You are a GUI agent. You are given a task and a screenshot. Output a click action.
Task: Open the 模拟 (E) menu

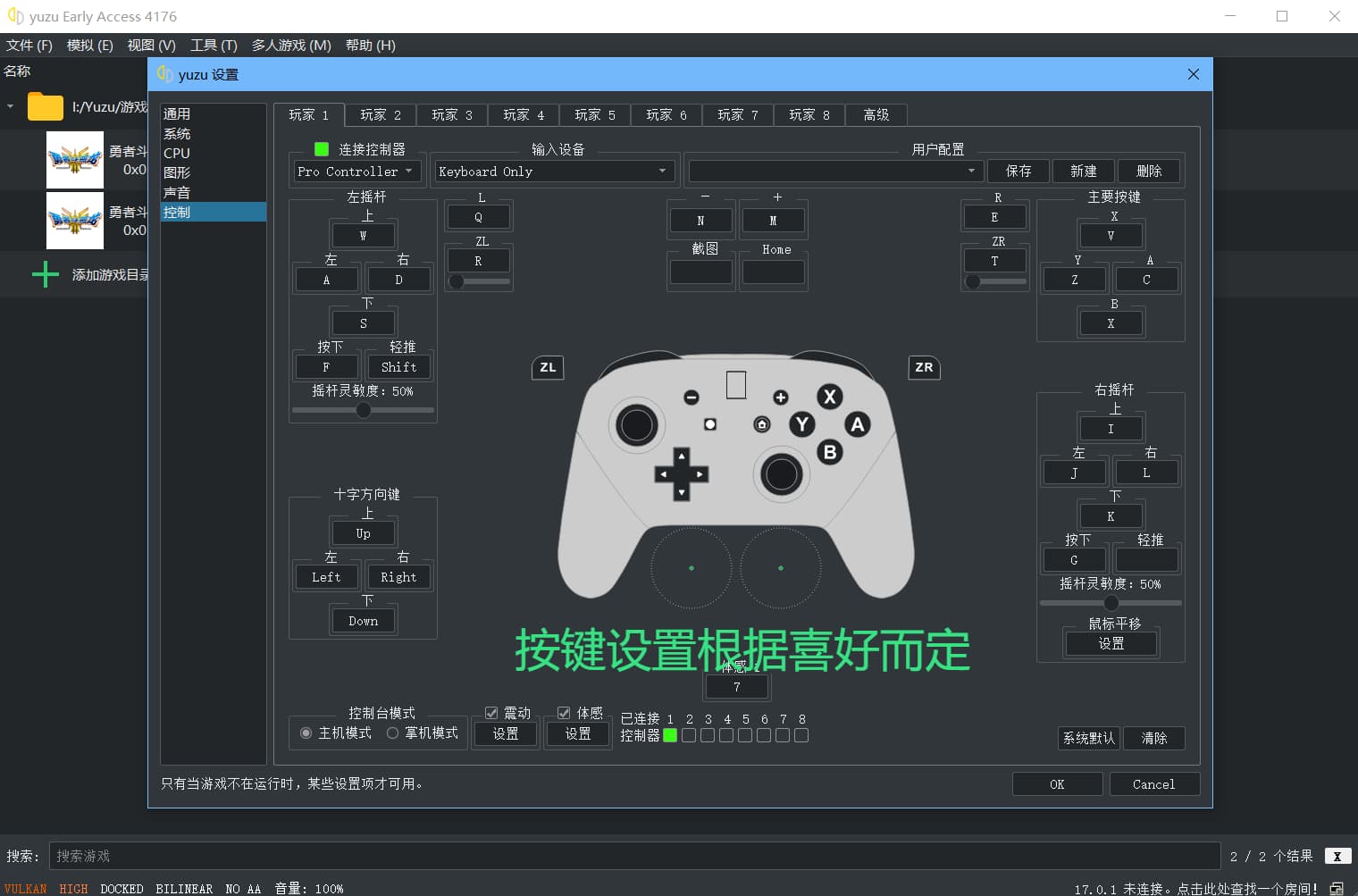tap(89, 45)
